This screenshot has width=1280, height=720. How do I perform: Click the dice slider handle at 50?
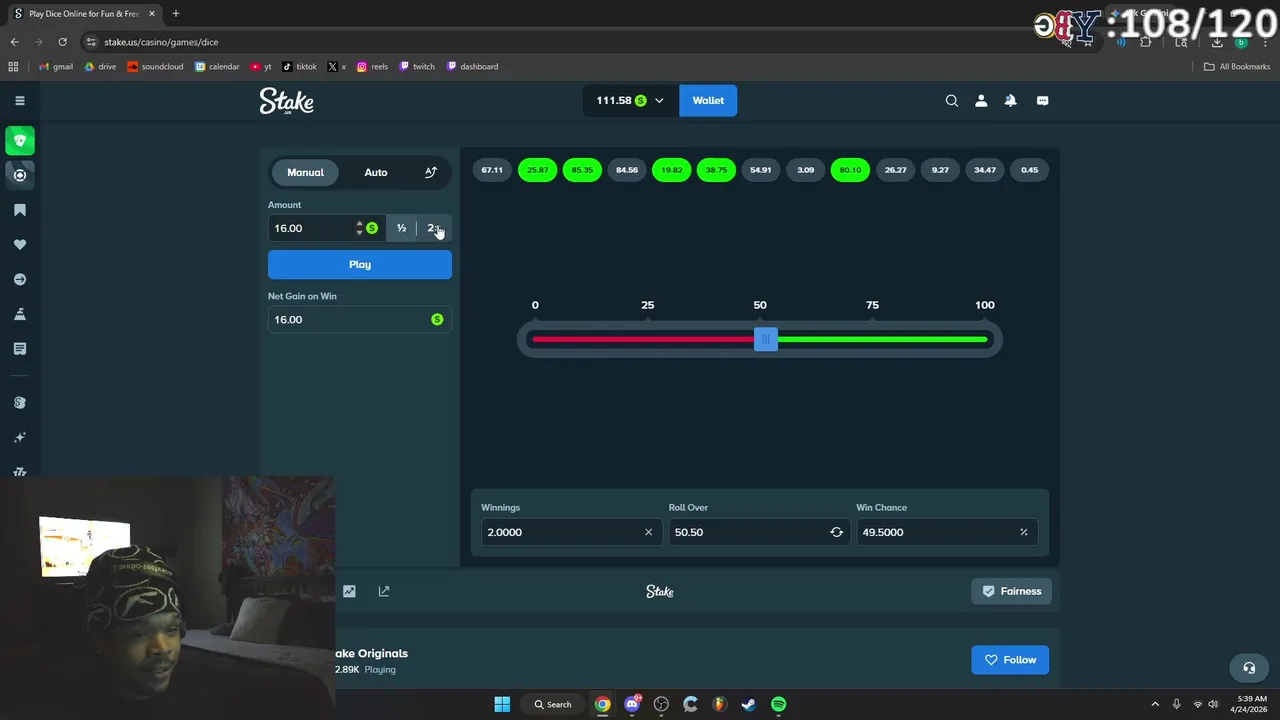766,340
